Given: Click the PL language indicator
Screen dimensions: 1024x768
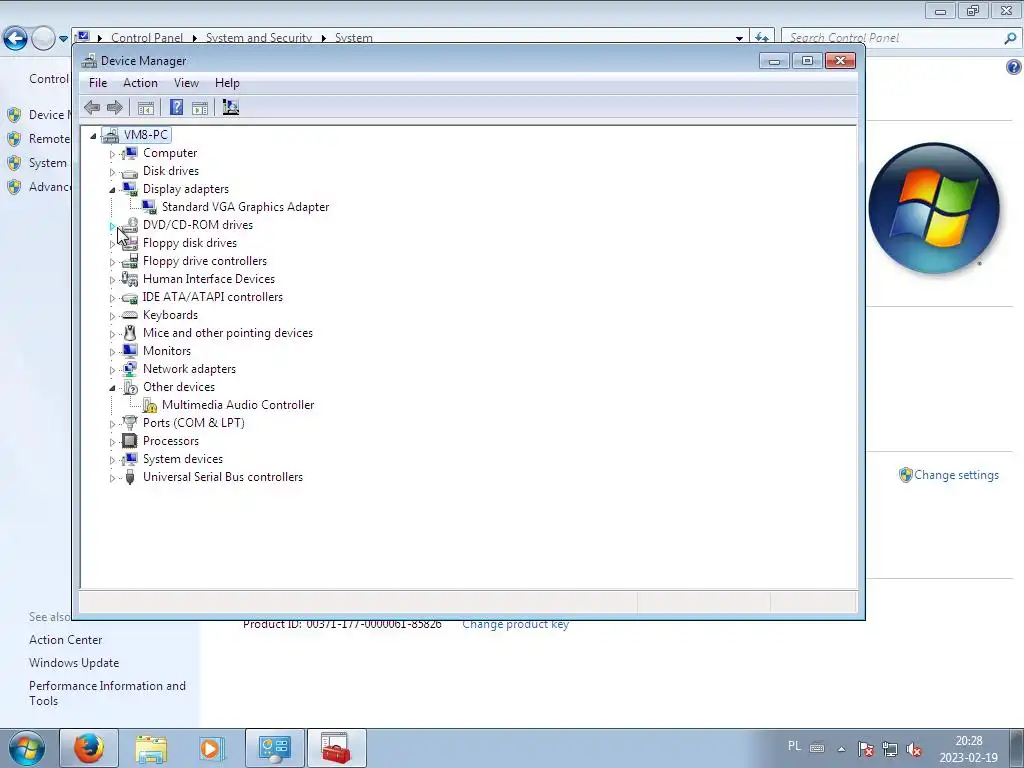Looking at the screenshot, I should (794, 746).
